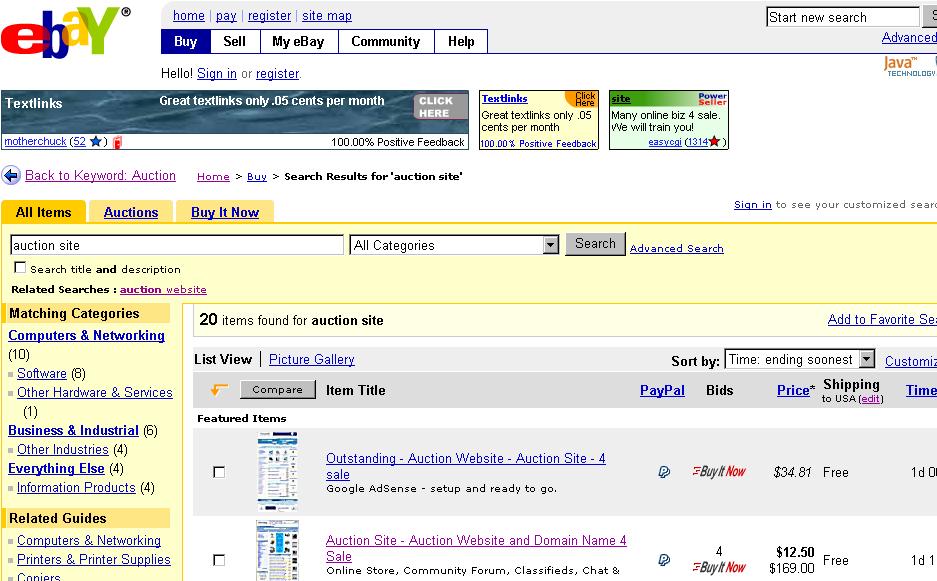Click the Buy breadcrumb link
The height and width of the screenshot is (581, 937).
pos(257,176)
